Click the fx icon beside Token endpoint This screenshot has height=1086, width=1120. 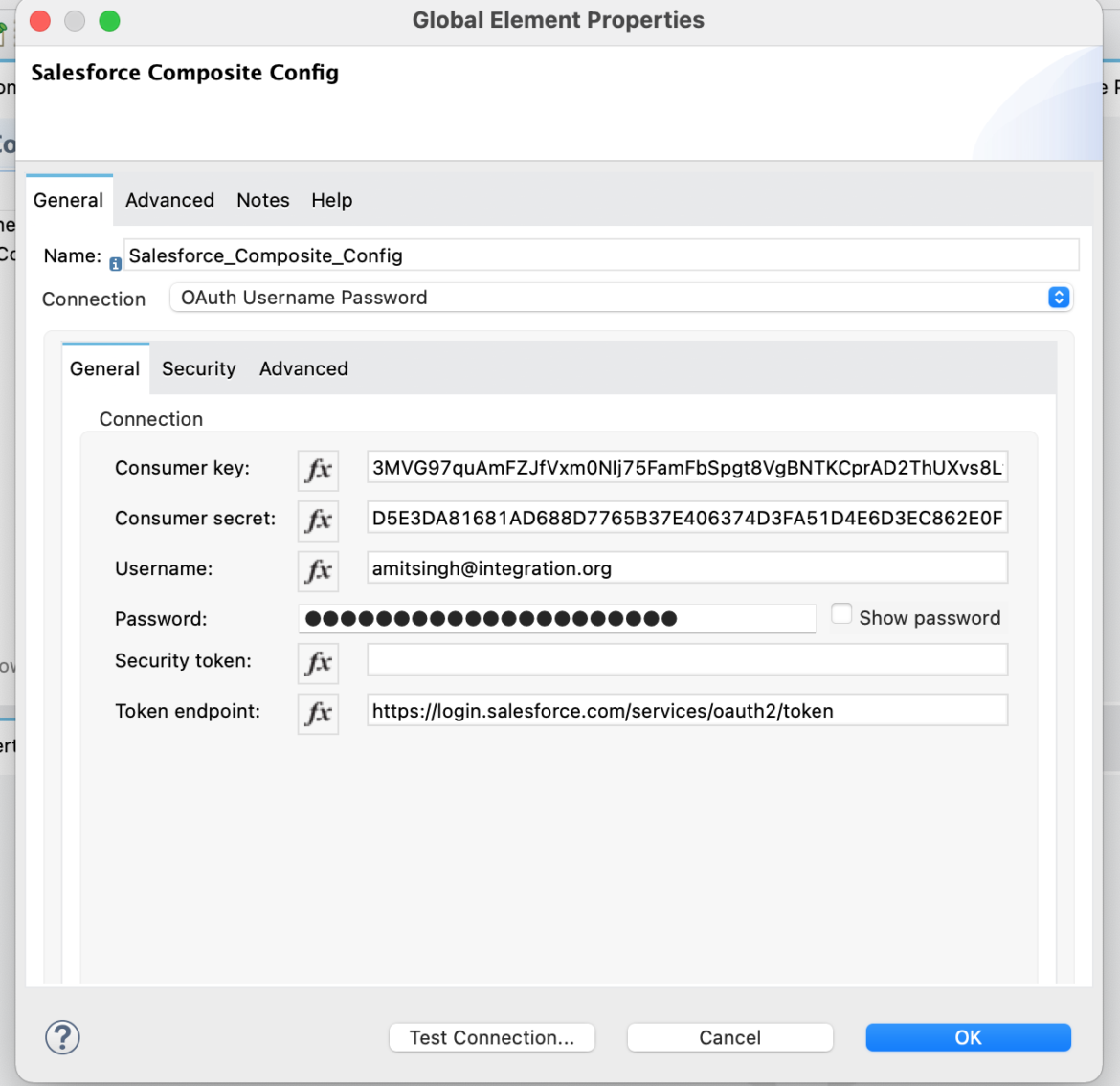point(318,713)
